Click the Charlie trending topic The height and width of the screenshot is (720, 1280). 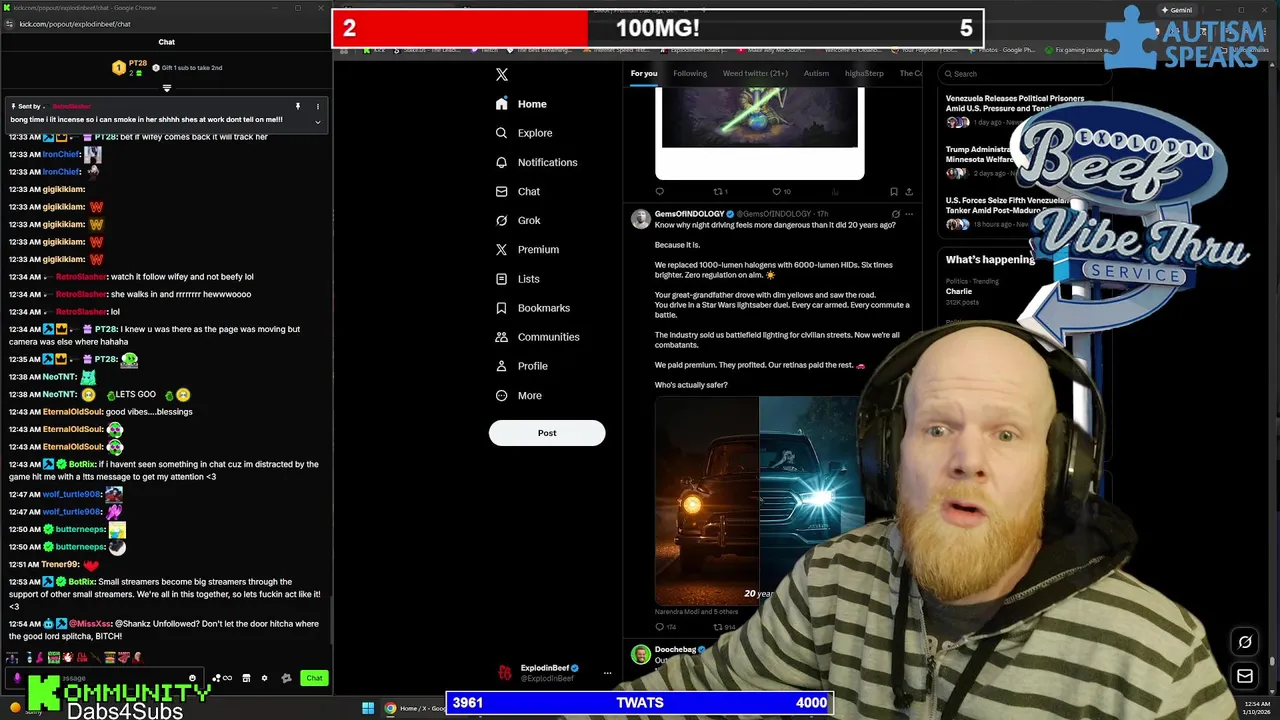click(x=959, y=291)
